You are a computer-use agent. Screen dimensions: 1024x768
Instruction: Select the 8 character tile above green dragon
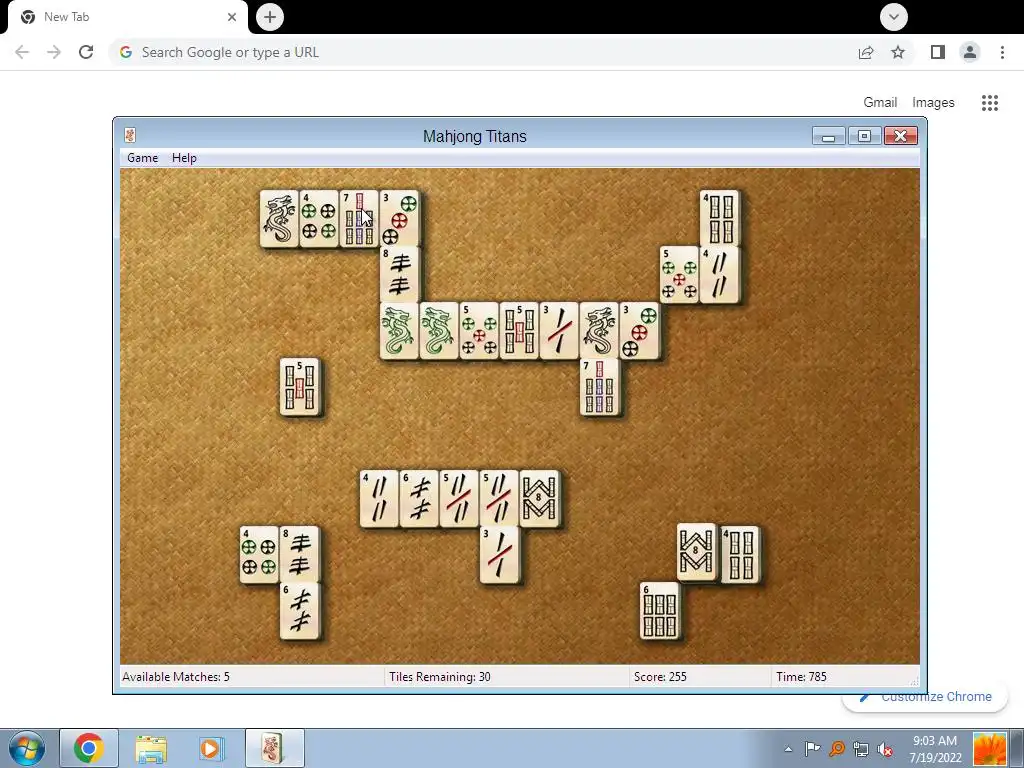(x=399, y=274)
